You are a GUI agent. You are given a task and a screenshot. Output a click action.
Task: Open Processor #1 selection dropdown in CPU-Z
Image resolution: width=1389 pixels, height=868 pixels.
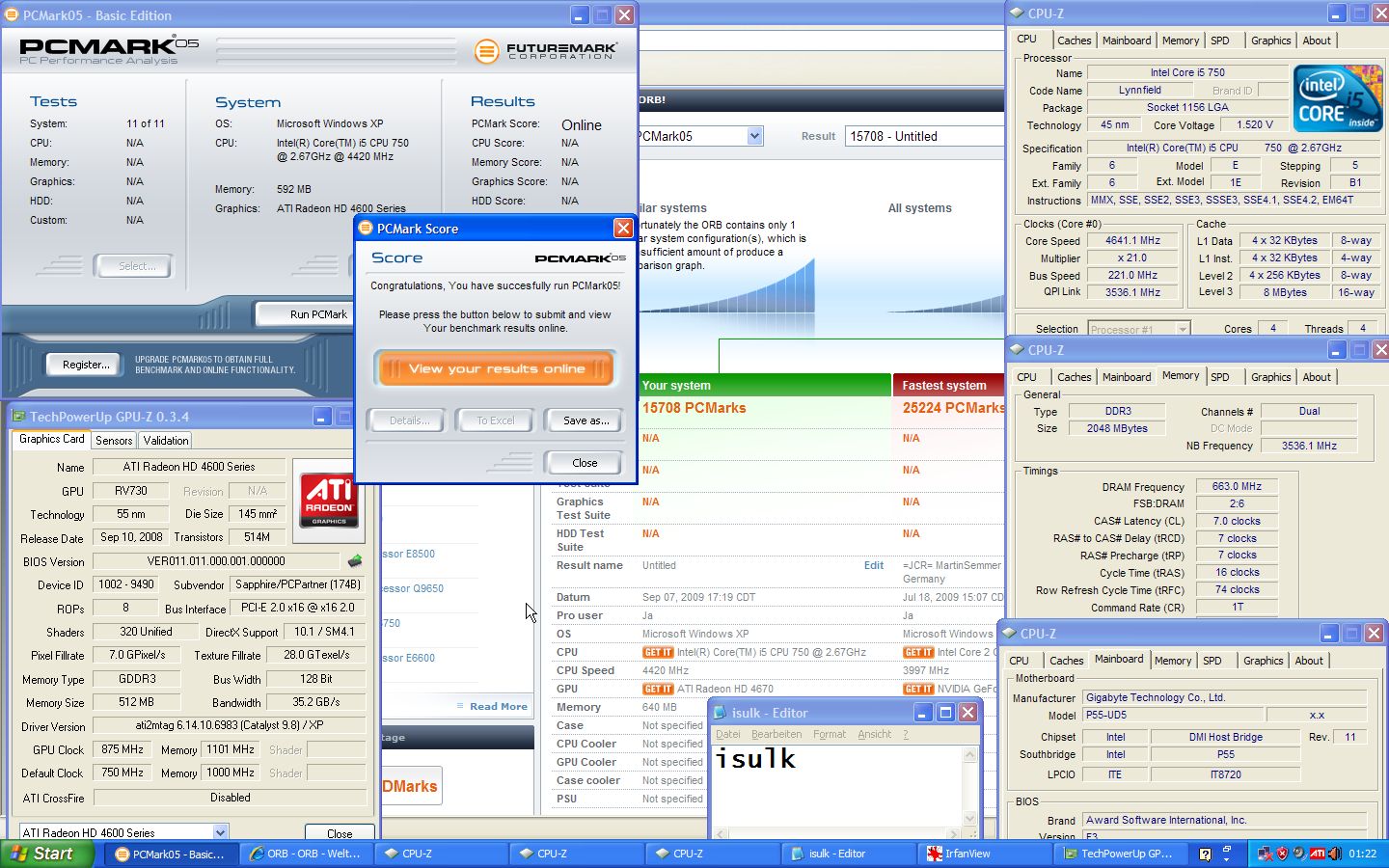click(x=1183, y=329)
